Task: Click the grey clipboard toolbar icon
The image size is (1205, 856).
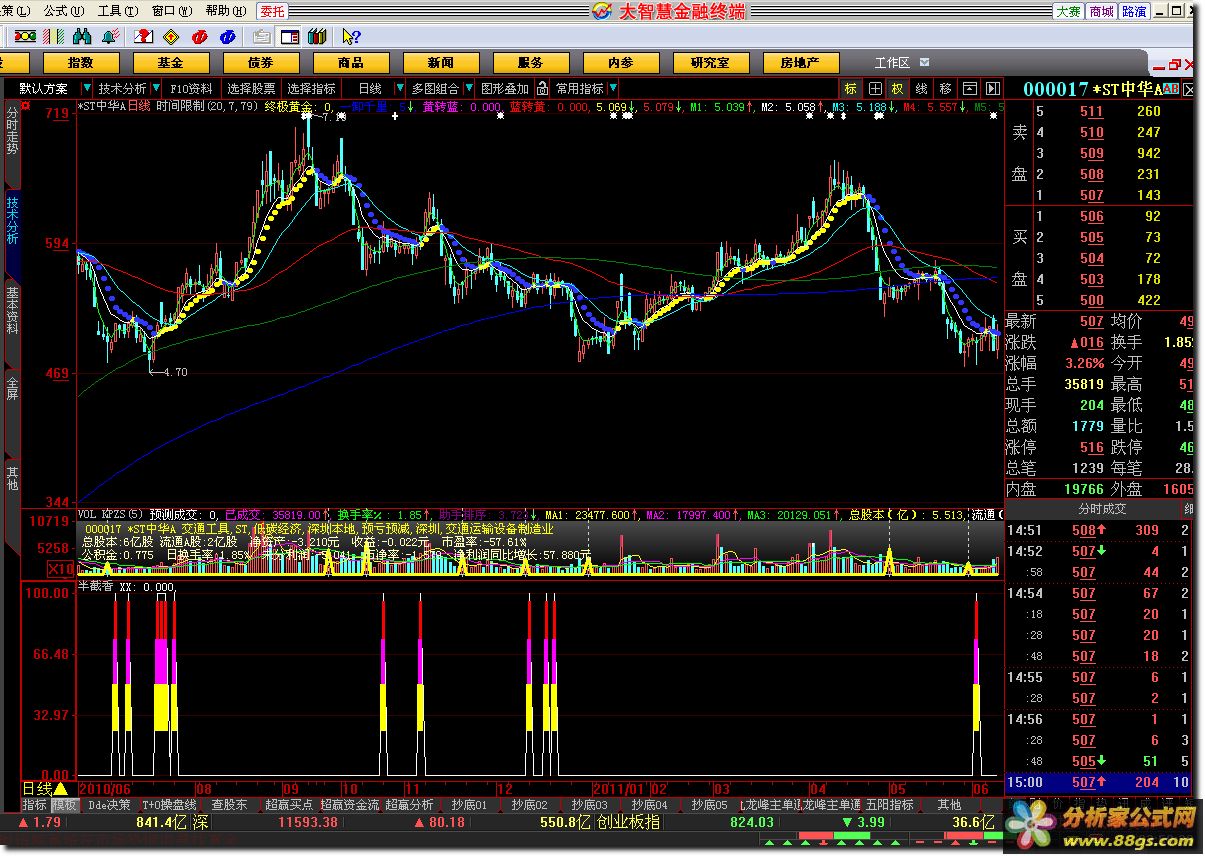Action: coord(262,37)
